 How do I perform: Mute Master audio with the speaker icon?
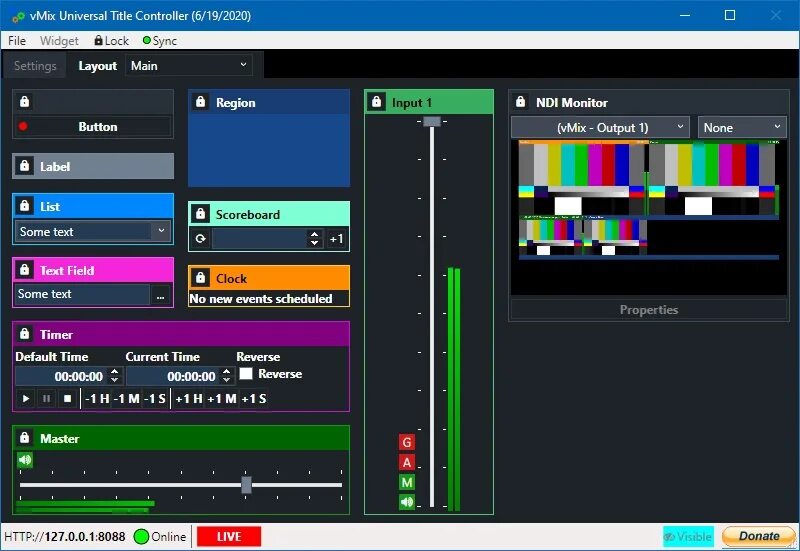tap(25, 460)
